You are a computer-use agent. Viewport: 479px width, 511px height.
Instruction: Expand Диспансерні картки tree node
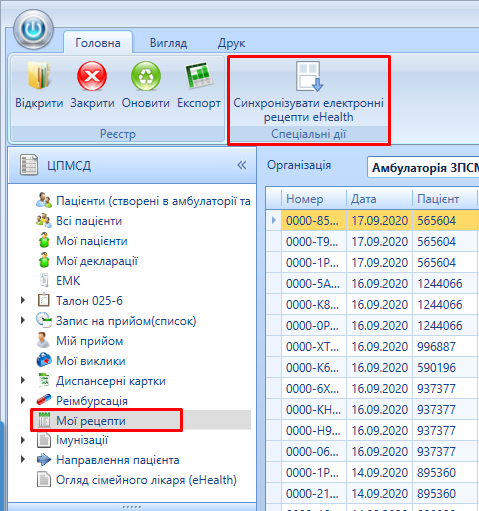pos(23,380)
